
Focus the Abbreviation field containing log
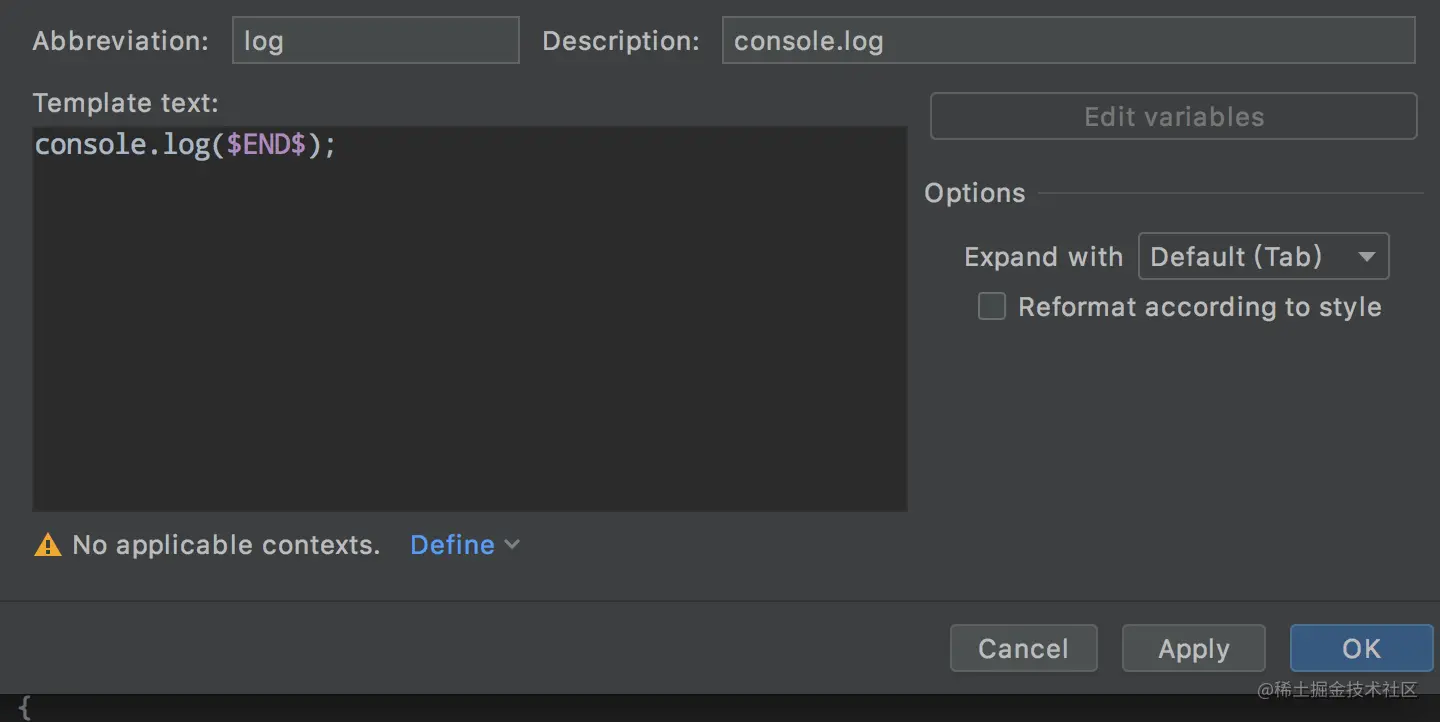tap(375, 41)
